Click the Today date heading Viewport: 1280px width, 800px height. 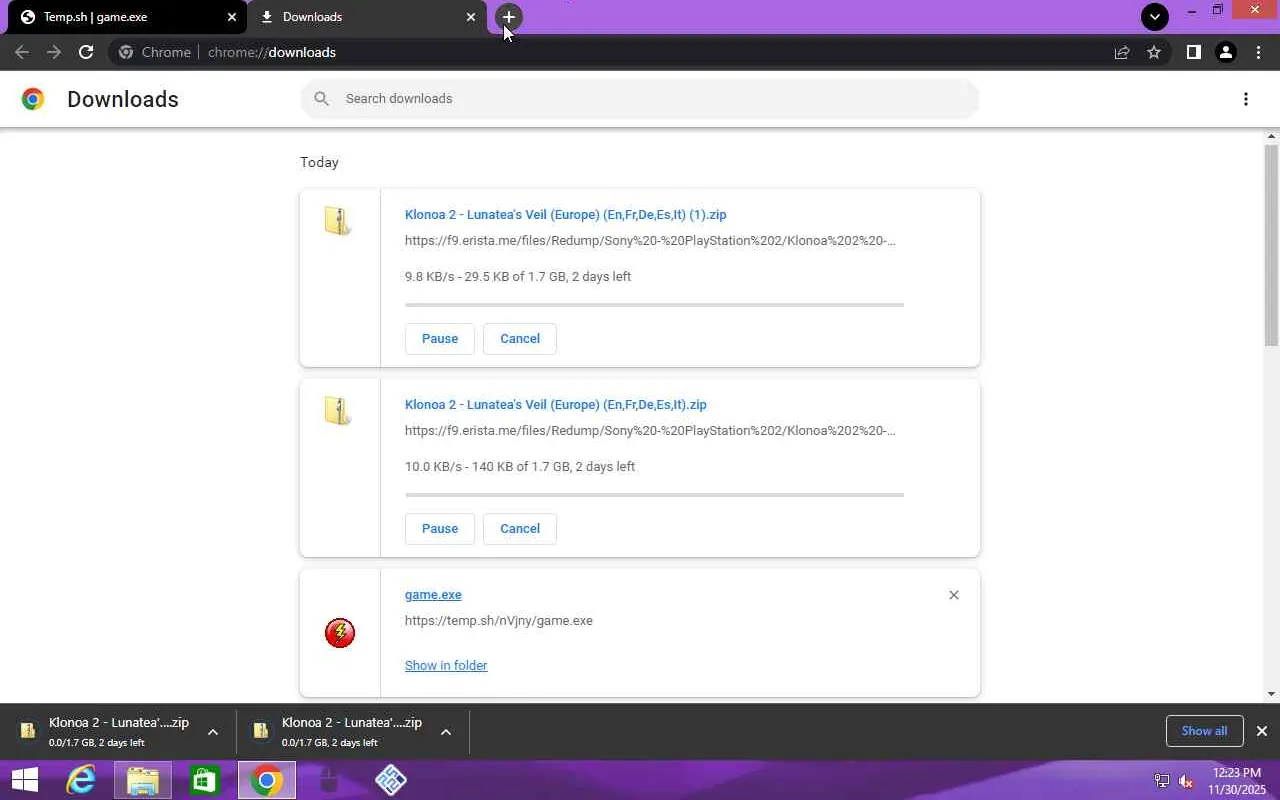[319, 162]
